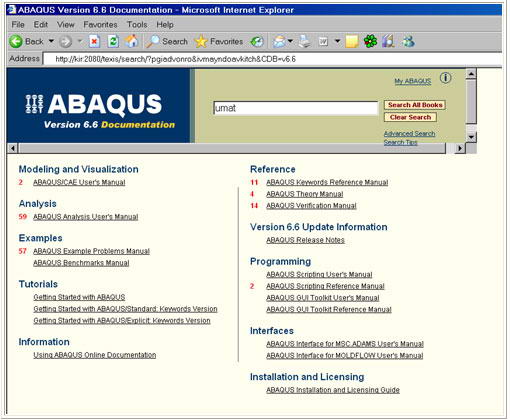Open the File menu
This screenshot has width=510, height=420.
tap(18, 25)
